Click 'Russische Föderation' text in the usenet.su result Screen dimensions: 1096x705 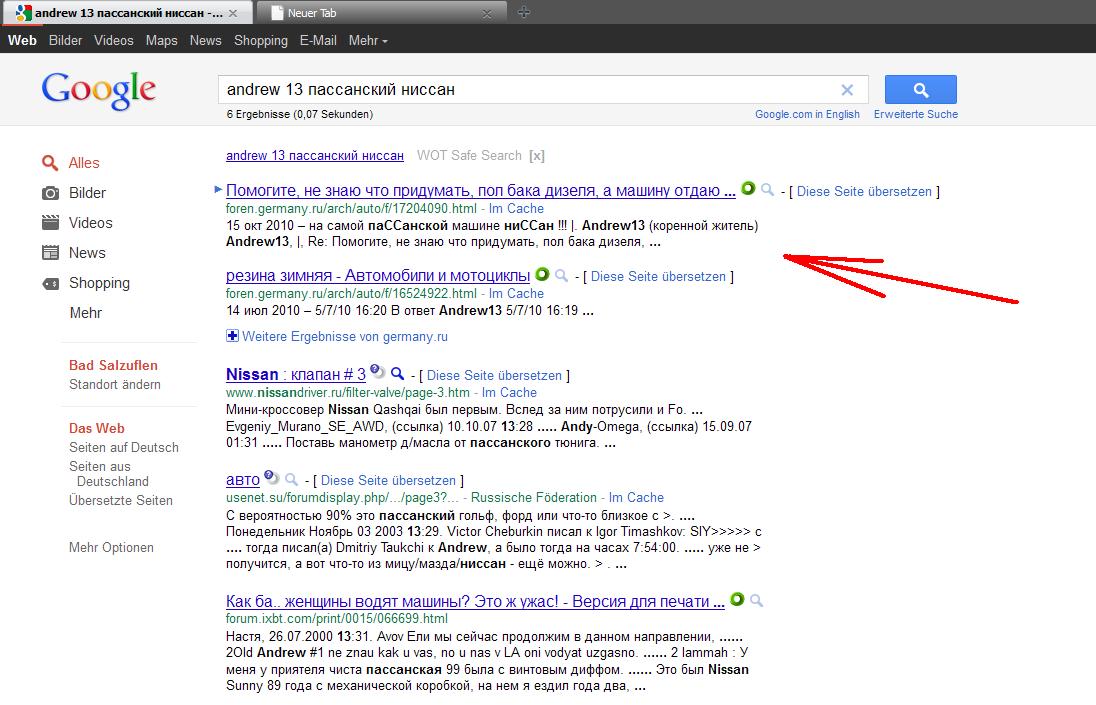click(x=534, y=497)
